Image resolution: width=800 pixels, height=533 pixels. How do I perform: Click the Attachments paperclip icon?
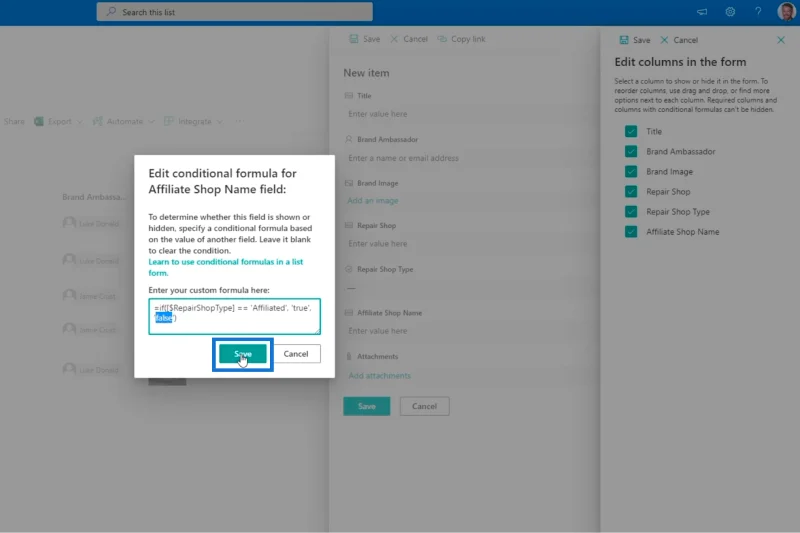click(x=349, y=356)
